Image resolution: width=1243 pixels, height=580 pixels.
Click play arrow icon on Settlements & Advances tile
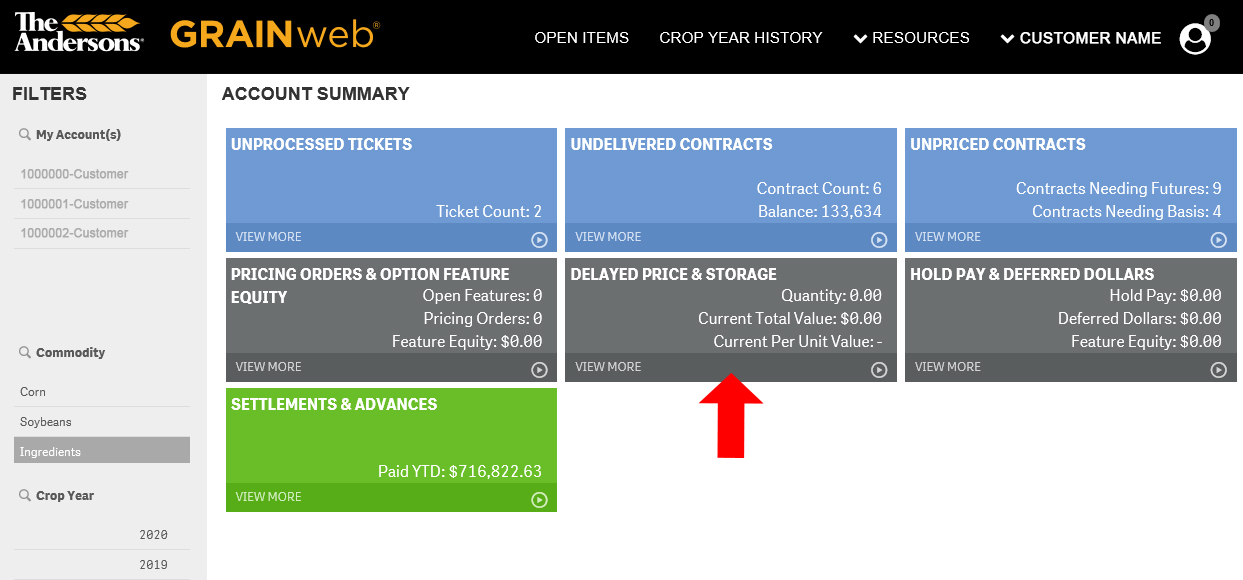(x=539, y=500)
